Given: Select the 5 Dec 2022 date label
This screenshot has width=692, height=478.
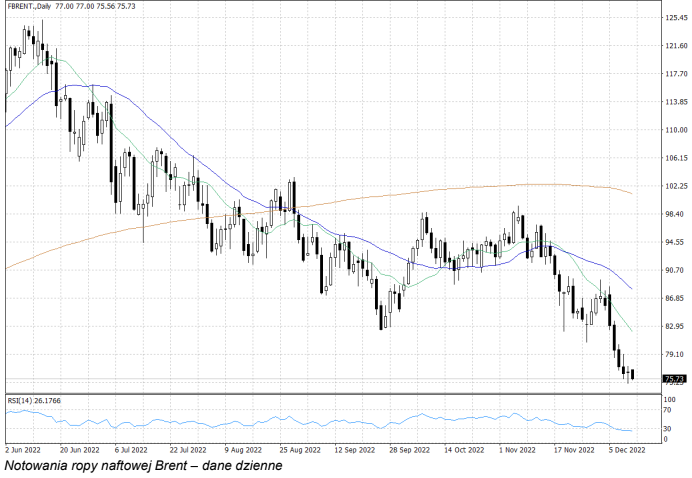Looking at the screenshot, I should coord(627,451).
